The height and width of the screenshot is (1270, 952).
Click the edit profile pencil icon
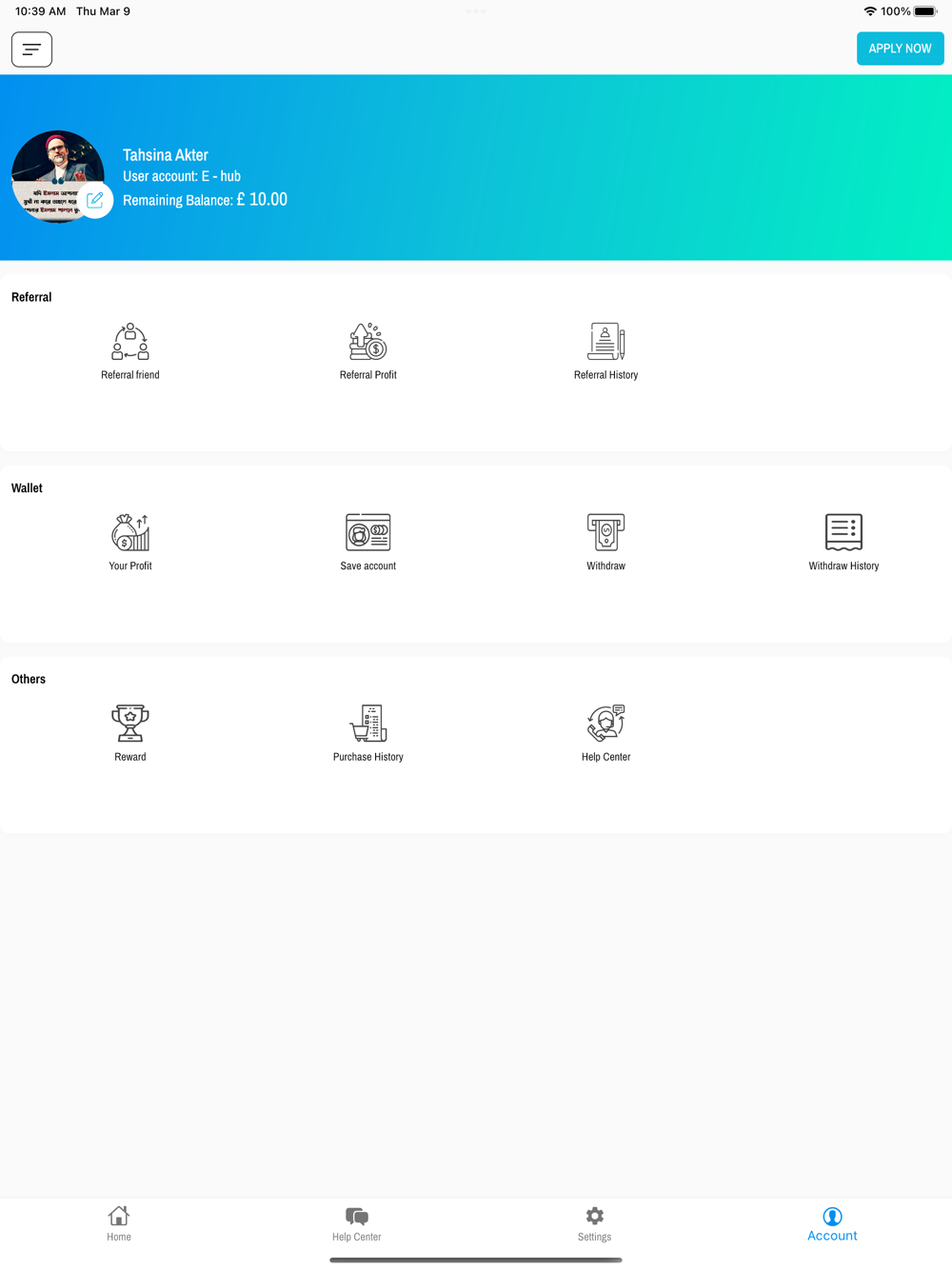(95, 200)
